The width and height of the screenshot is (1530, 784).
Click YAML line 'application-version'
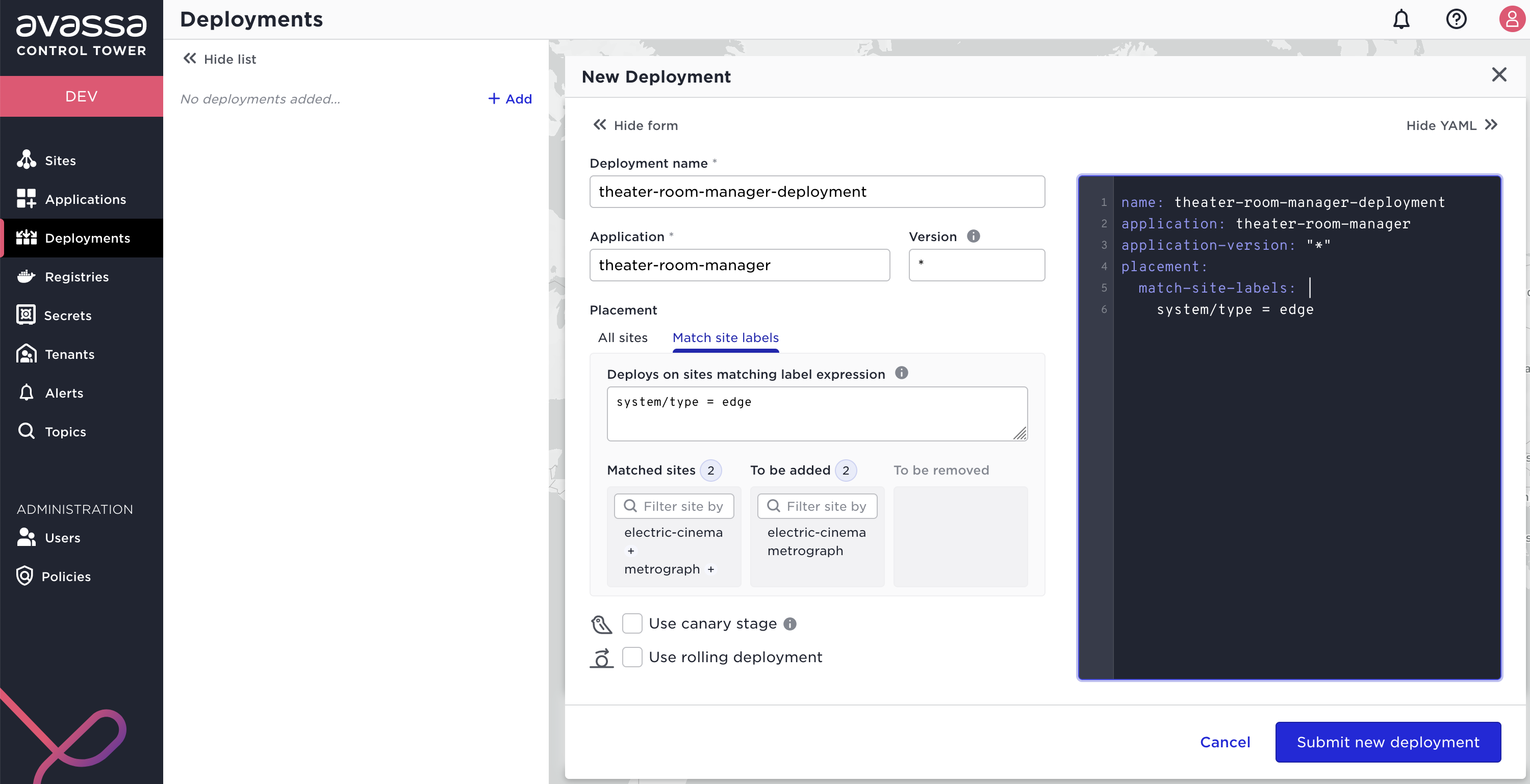[x=1226, y=245]
